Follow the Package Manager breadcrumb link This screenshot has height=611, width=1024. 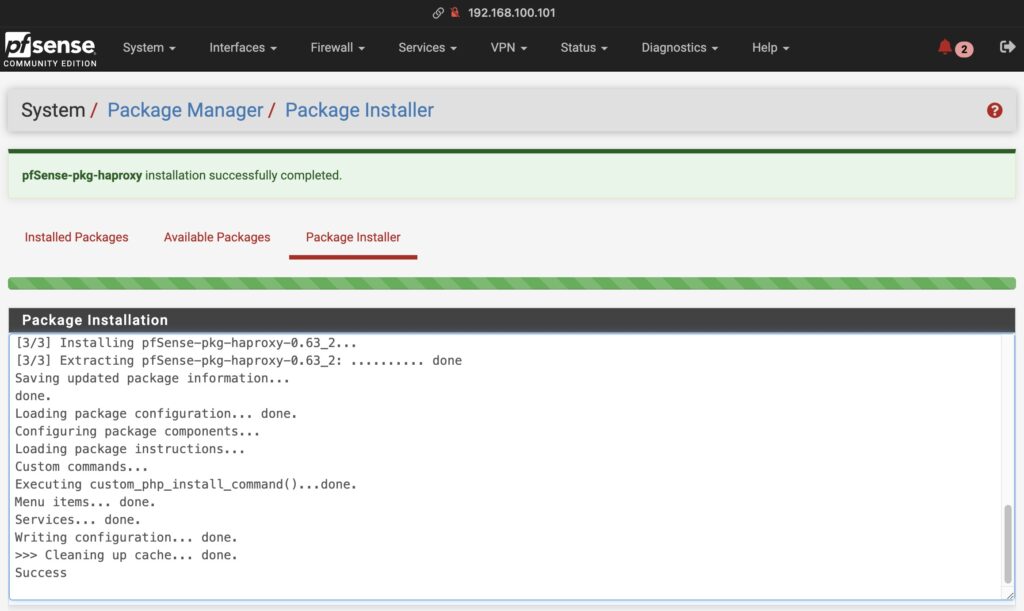coord(185,110)
